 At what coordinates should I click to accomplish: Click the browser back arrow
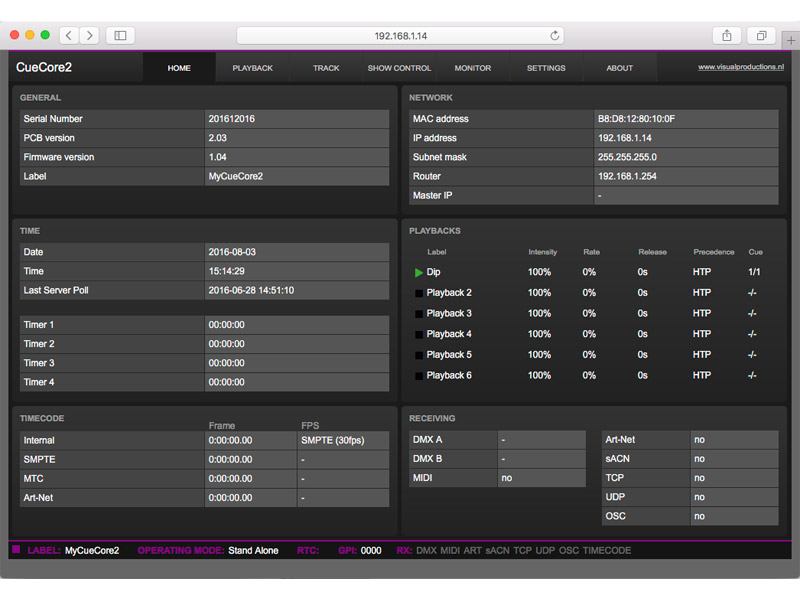[x=69, y=35]
